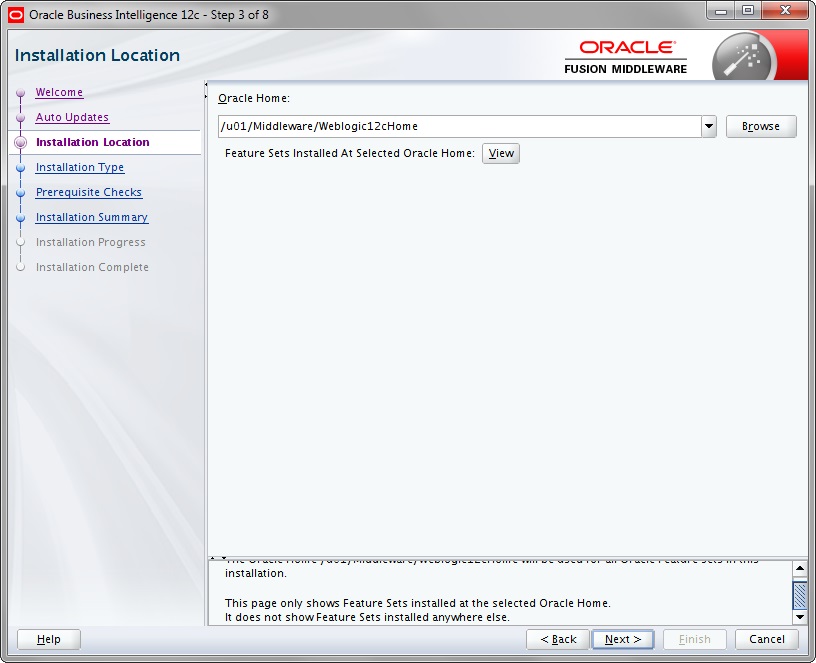Image resolution: width=816 pixels, height=663 pixels.
Task: Click the text 'It does not show Feature Sets installed anywhere else.'
Action: pyautogui.click(x=367, y=617)
